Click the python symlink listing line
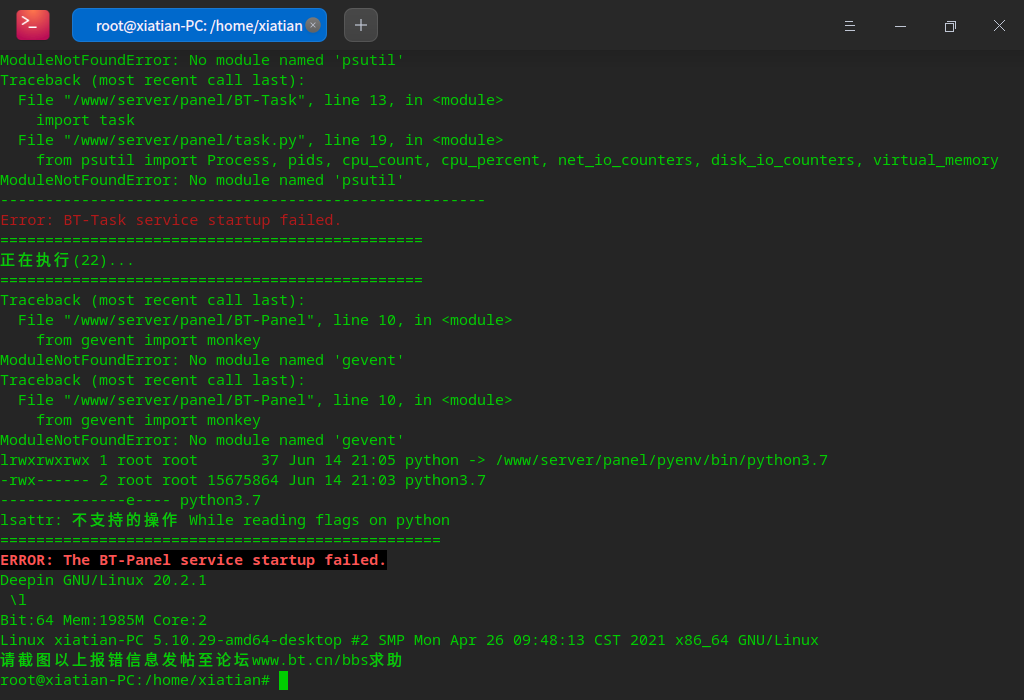This screenshot has width=1024, height=700. pyautogui.click(x=414, y=460)
